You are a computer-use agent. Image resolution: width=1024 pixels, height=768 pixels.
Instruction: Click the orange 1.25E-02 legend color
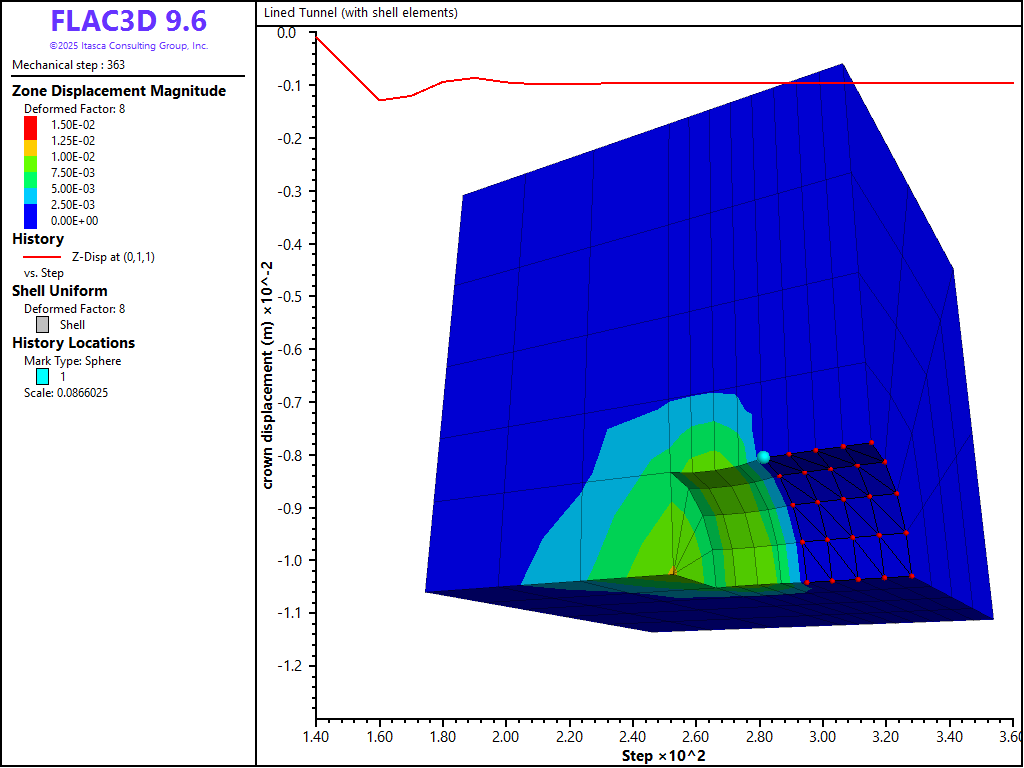point(31,141)
